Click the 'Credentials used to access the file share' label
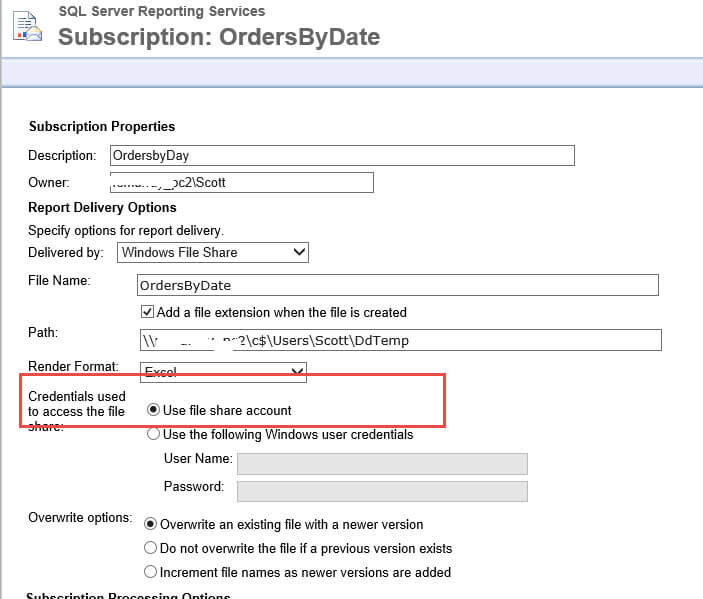Screen dimensions: 703x599 coord(77,411)
